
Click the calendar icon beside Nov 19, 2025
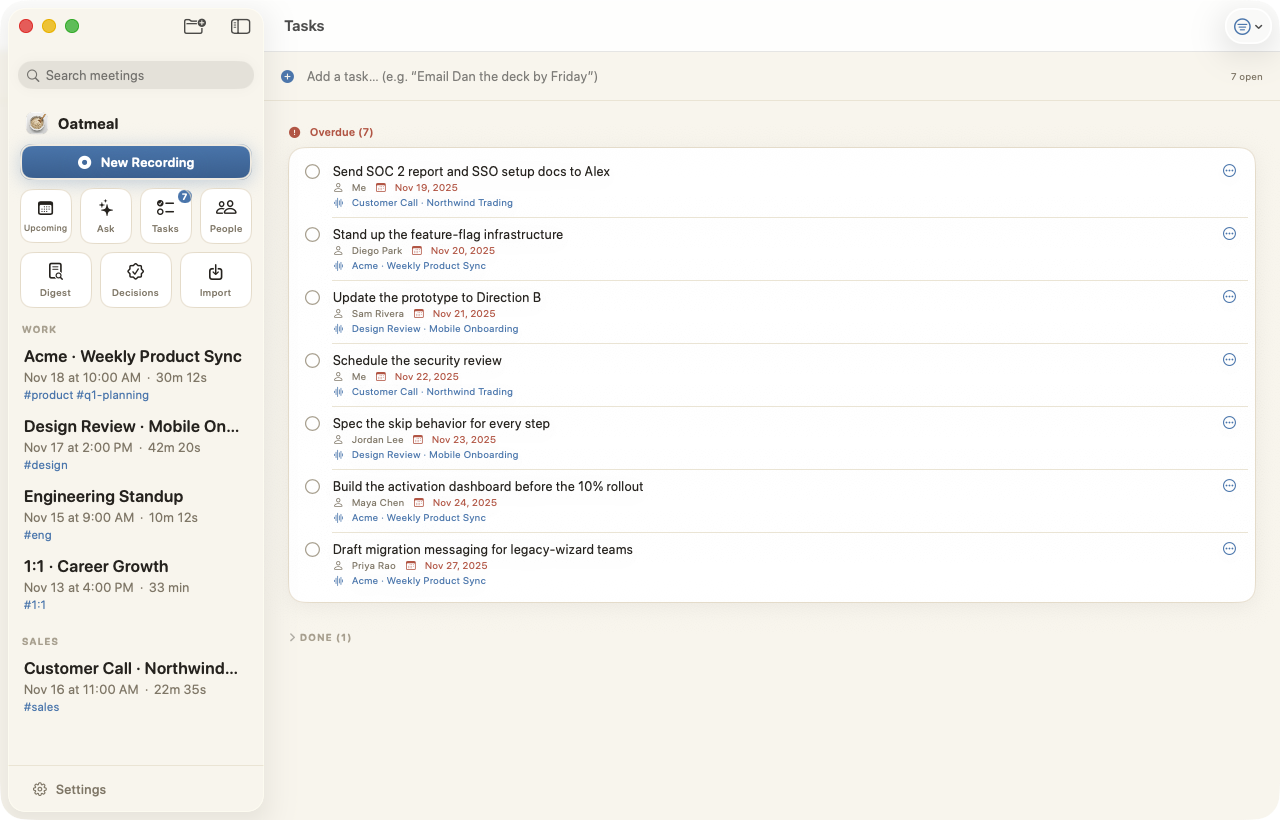pyautogui.click(x=381, y=188)
